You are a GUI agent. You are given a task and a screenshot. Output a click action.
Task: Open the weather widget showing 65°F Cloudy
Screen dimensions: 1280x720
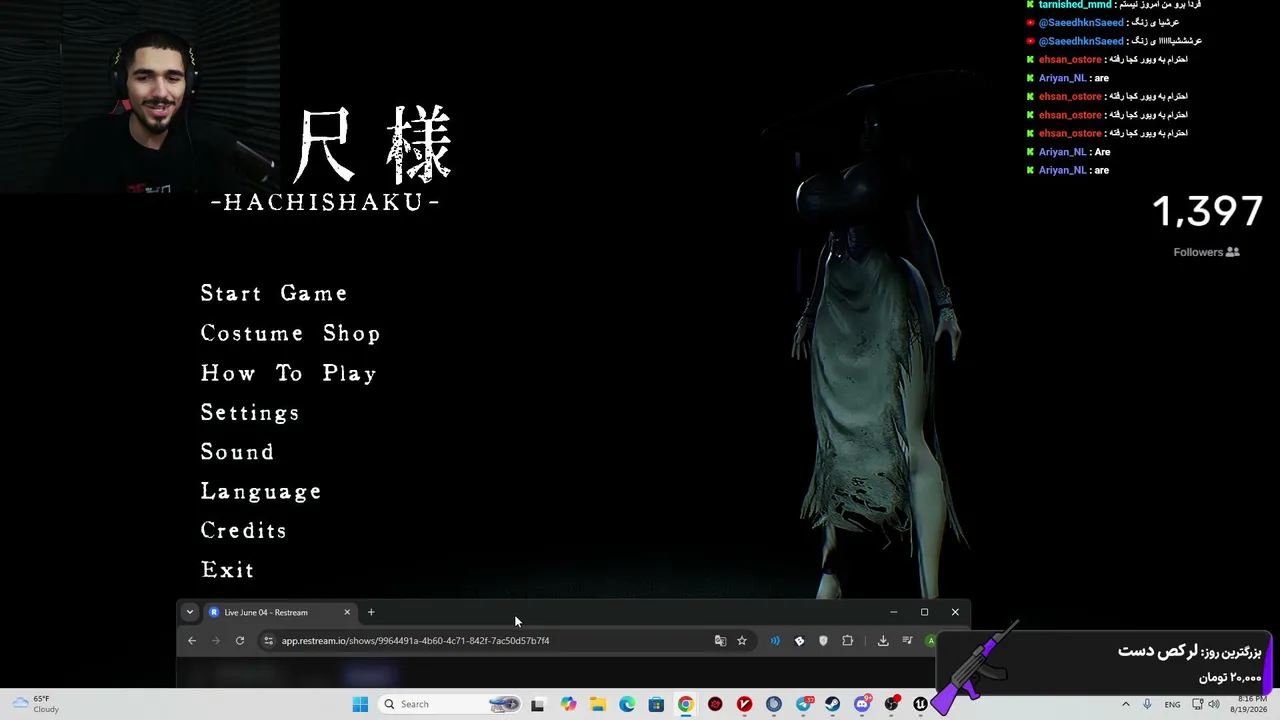37,704
